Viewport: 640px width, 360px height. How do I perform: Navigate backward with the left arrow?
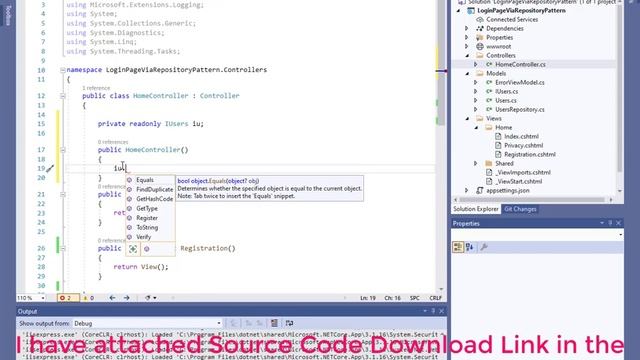click(112, 298)
